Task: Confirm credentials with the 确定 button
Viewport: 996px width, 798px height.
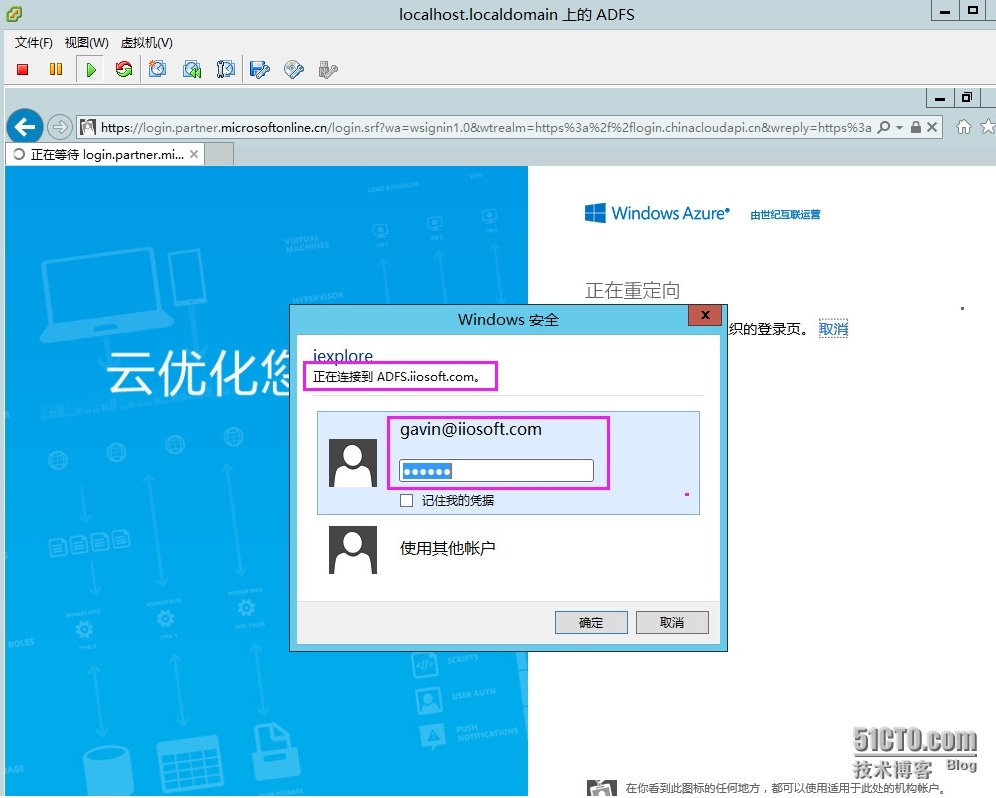Action: pyautogui.click(x=591, y=623)
